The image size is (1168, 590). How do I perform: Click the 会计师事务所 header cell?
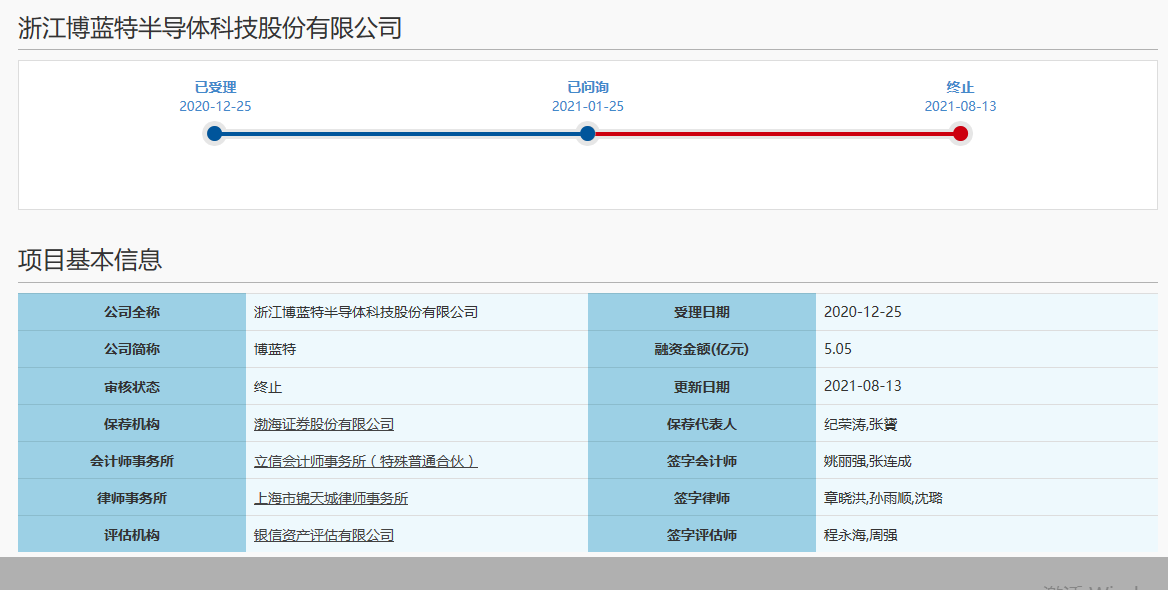[132, 461]
